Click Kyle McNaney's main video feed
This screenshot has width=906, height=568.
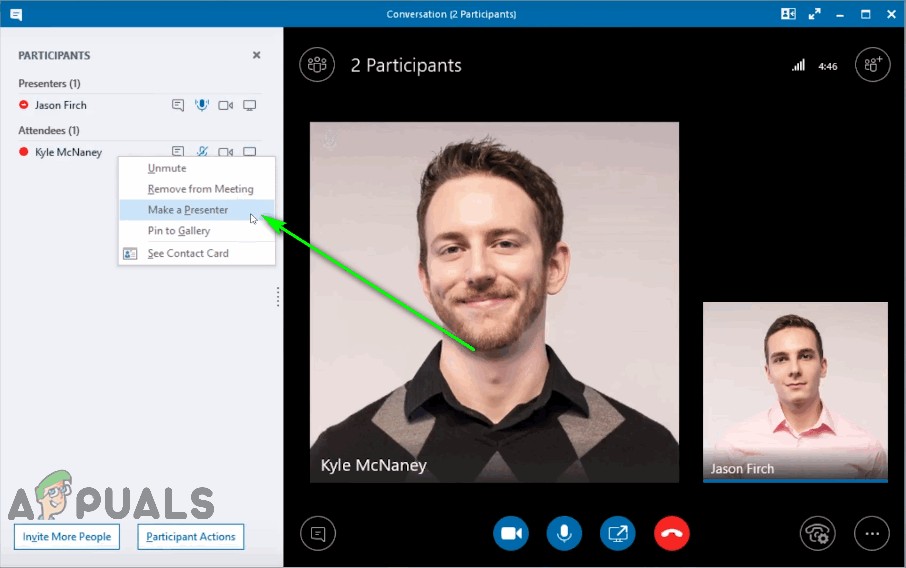tap(494, 302)
